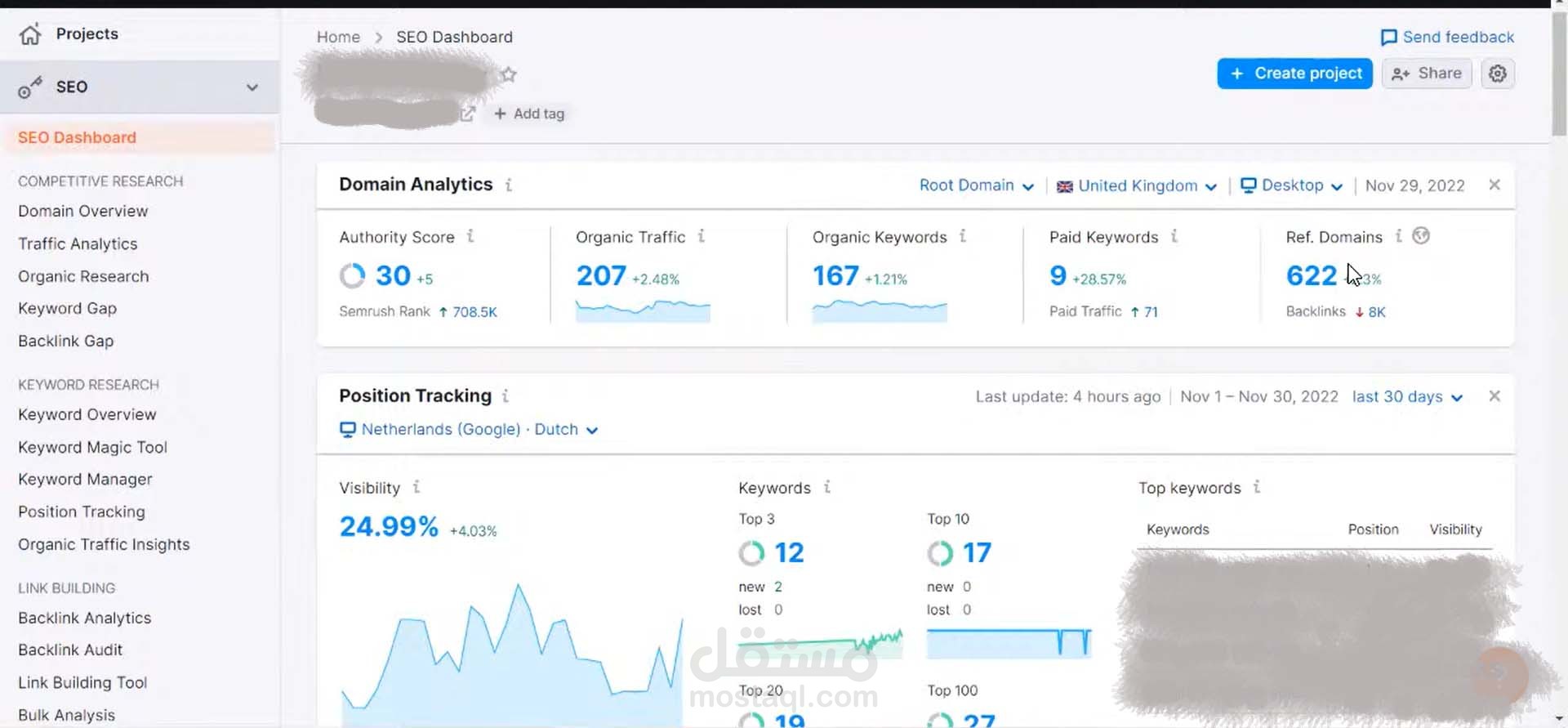
Task: Open Backlink Gap
Action: tap(66, 341)
